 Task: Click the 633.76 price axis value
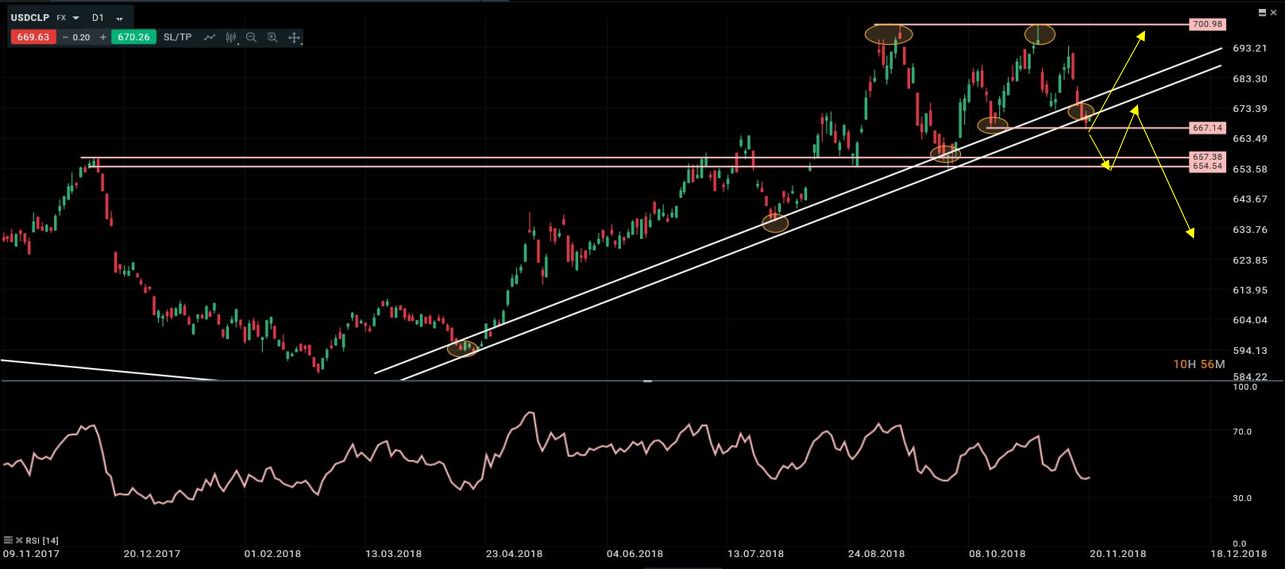point(1250,229)
